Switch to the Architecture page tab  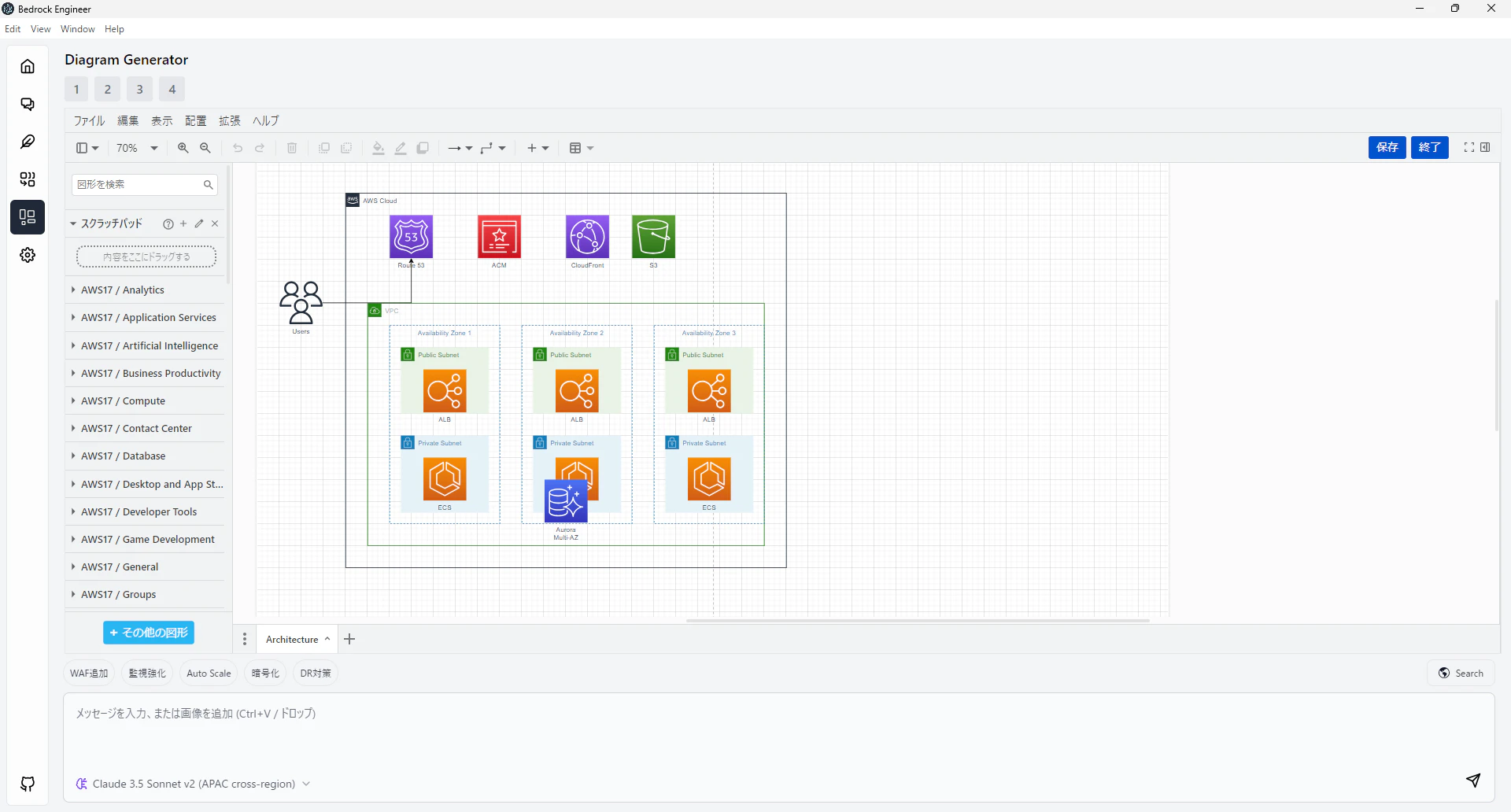coord(297,640)
